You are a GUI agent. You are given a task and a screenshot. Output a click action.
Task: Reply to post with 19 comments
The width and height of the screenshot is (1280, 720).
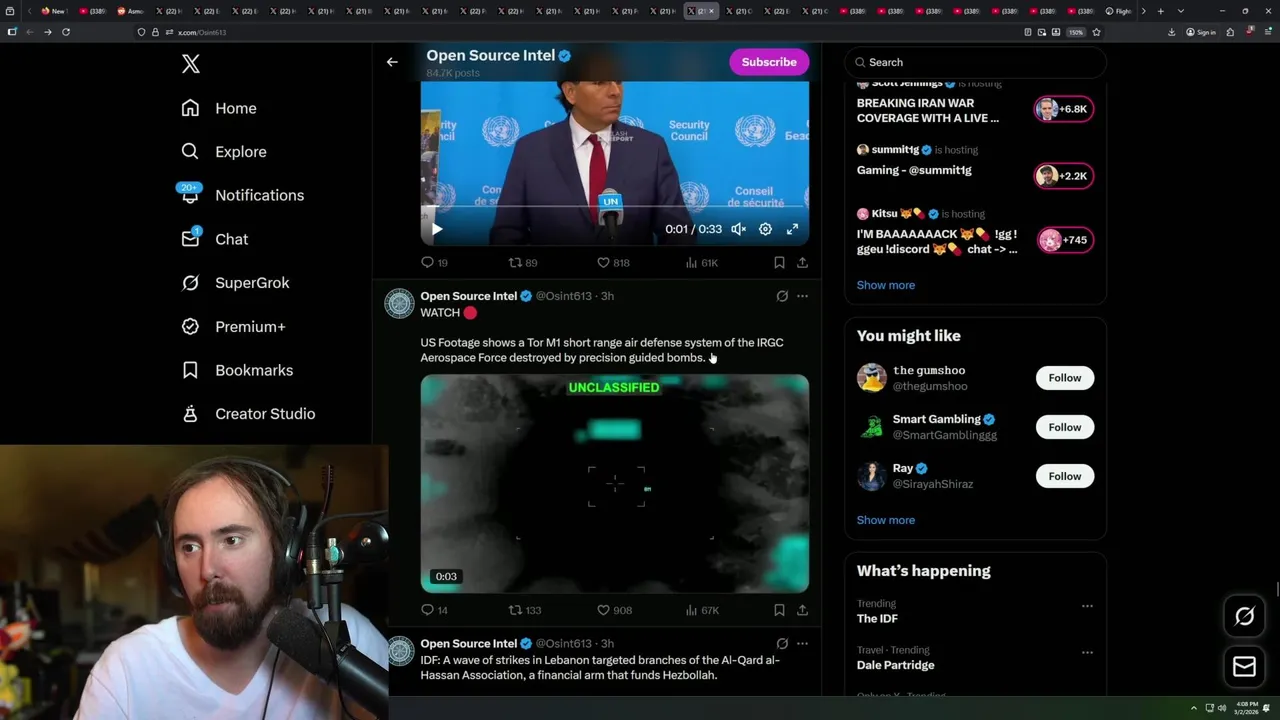tap(434, 263)
